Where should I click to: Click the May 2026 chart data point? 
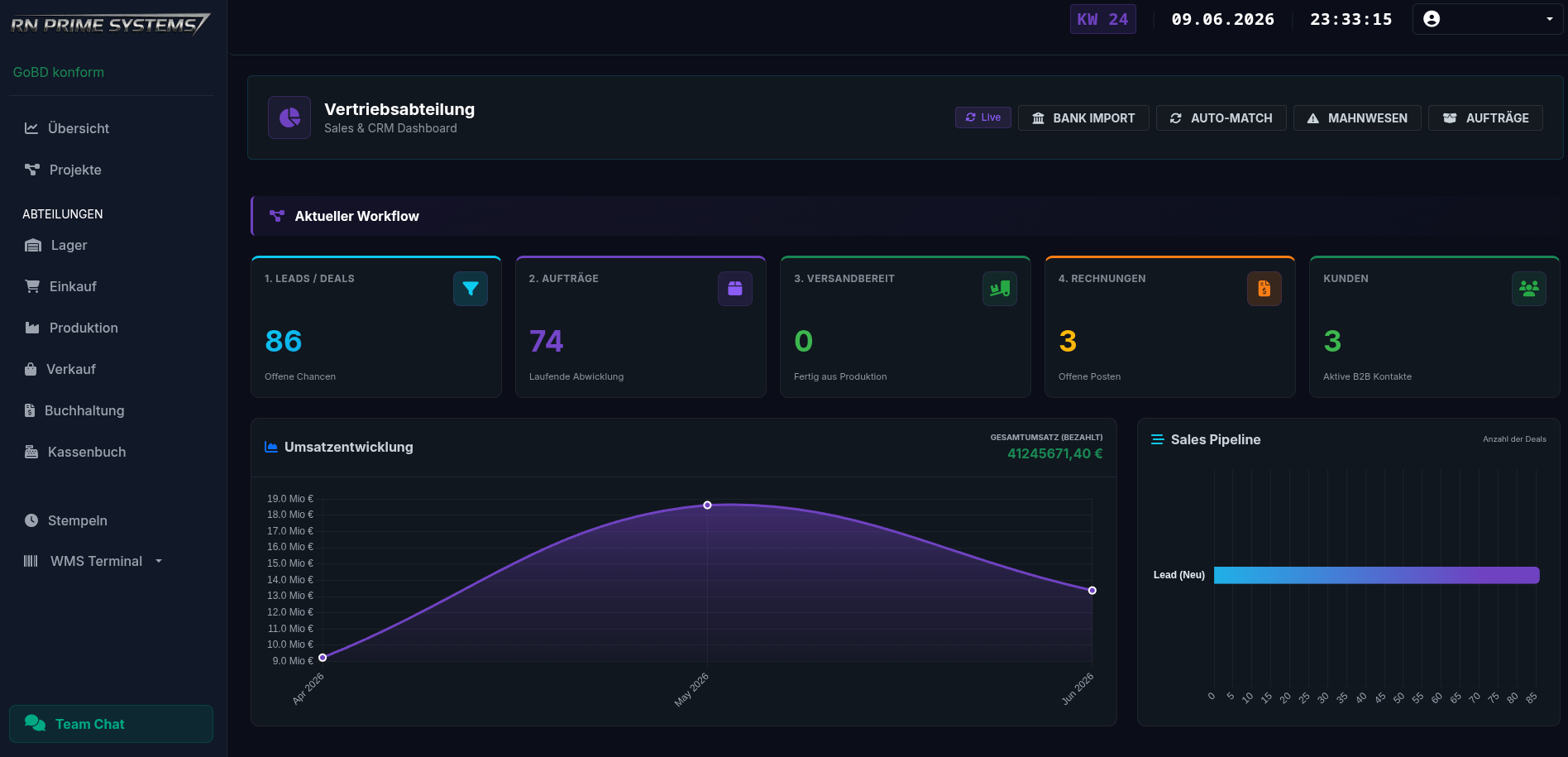pyautogui.click(x=707, y=505)
